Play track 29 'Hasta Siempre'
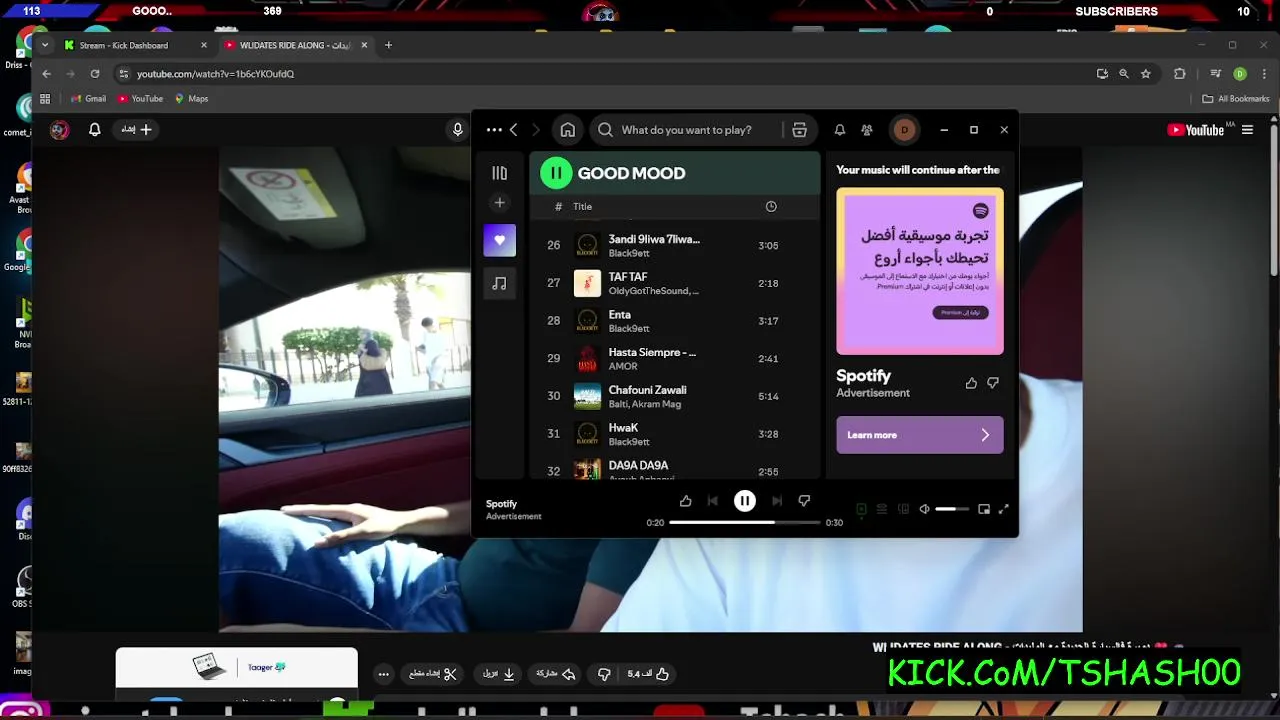Image resolution: width=1280 pixels, height=720 pixels. (x=674, y=359)
